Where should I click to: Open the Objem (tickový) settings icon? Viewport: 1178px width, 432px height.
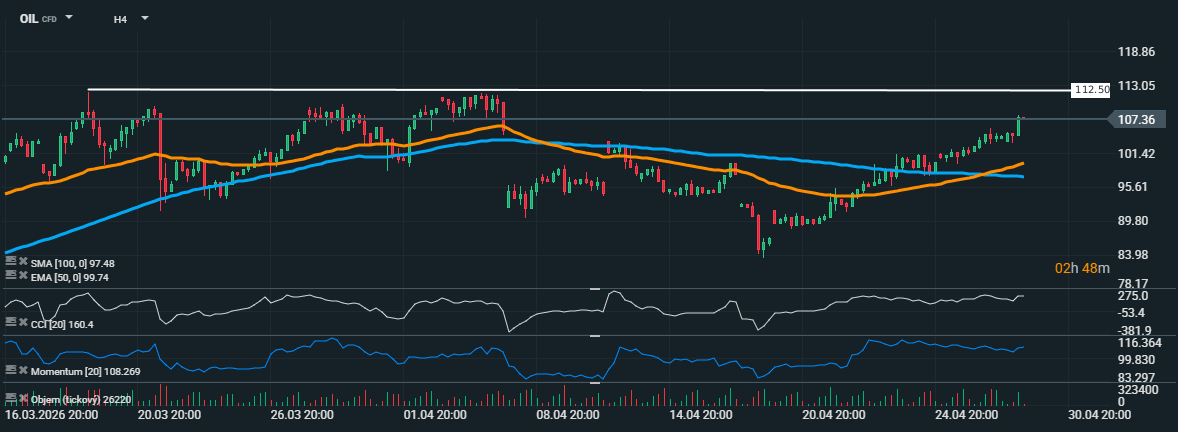tap(10, 398)
